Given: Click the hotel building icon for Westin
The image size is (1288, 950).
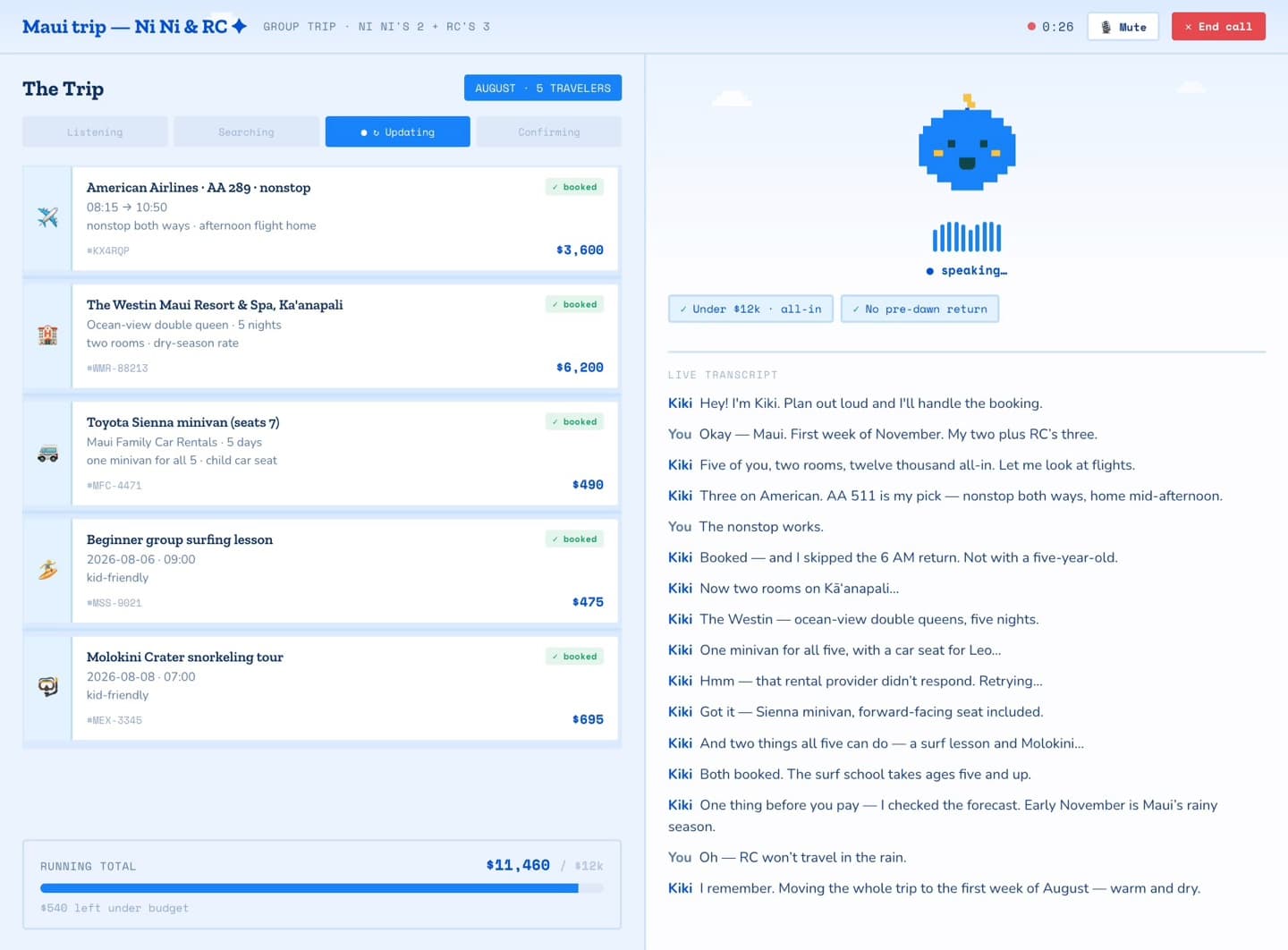Looking at the screenshot, I should pyautogui.click(x=47, y=335).
